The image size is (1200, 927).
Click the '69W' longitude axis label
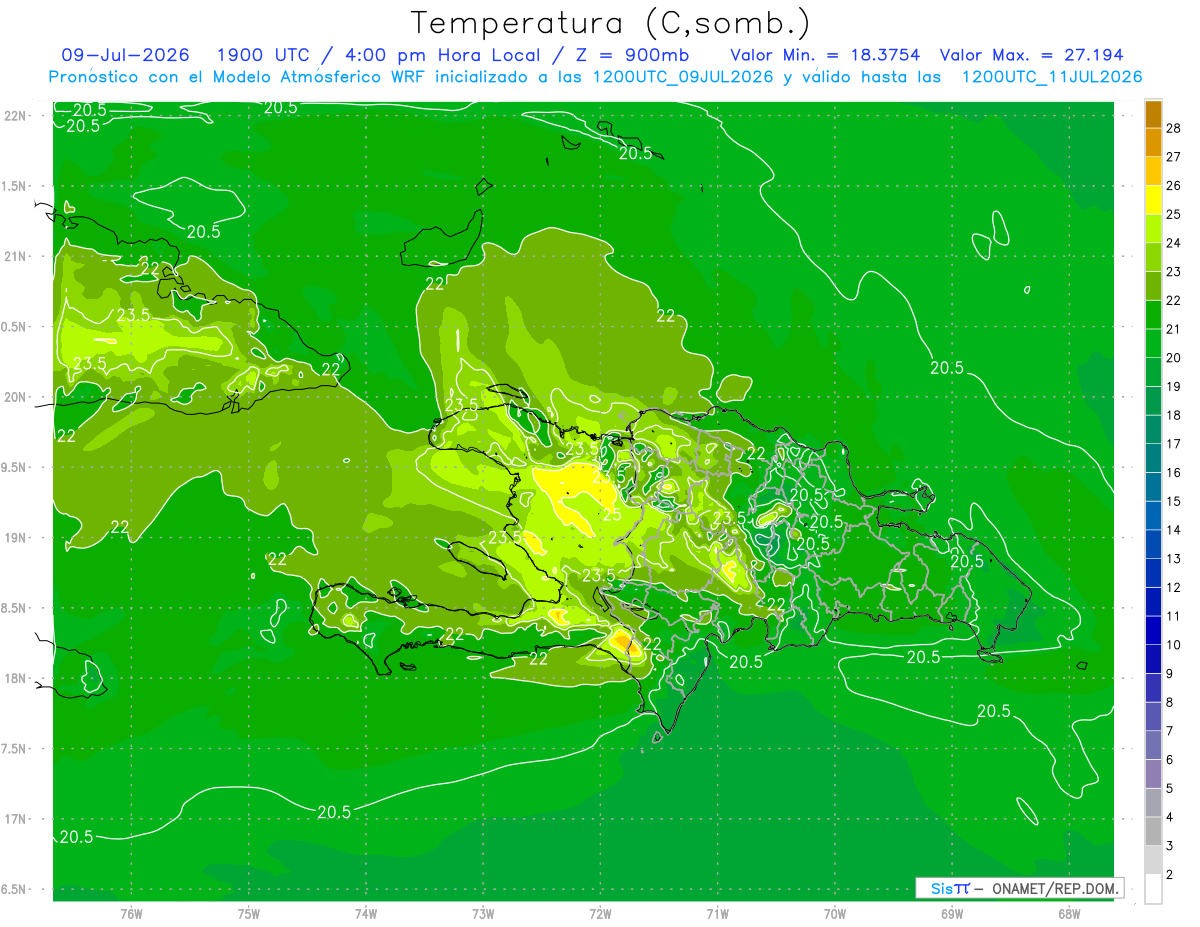point(951,913)
